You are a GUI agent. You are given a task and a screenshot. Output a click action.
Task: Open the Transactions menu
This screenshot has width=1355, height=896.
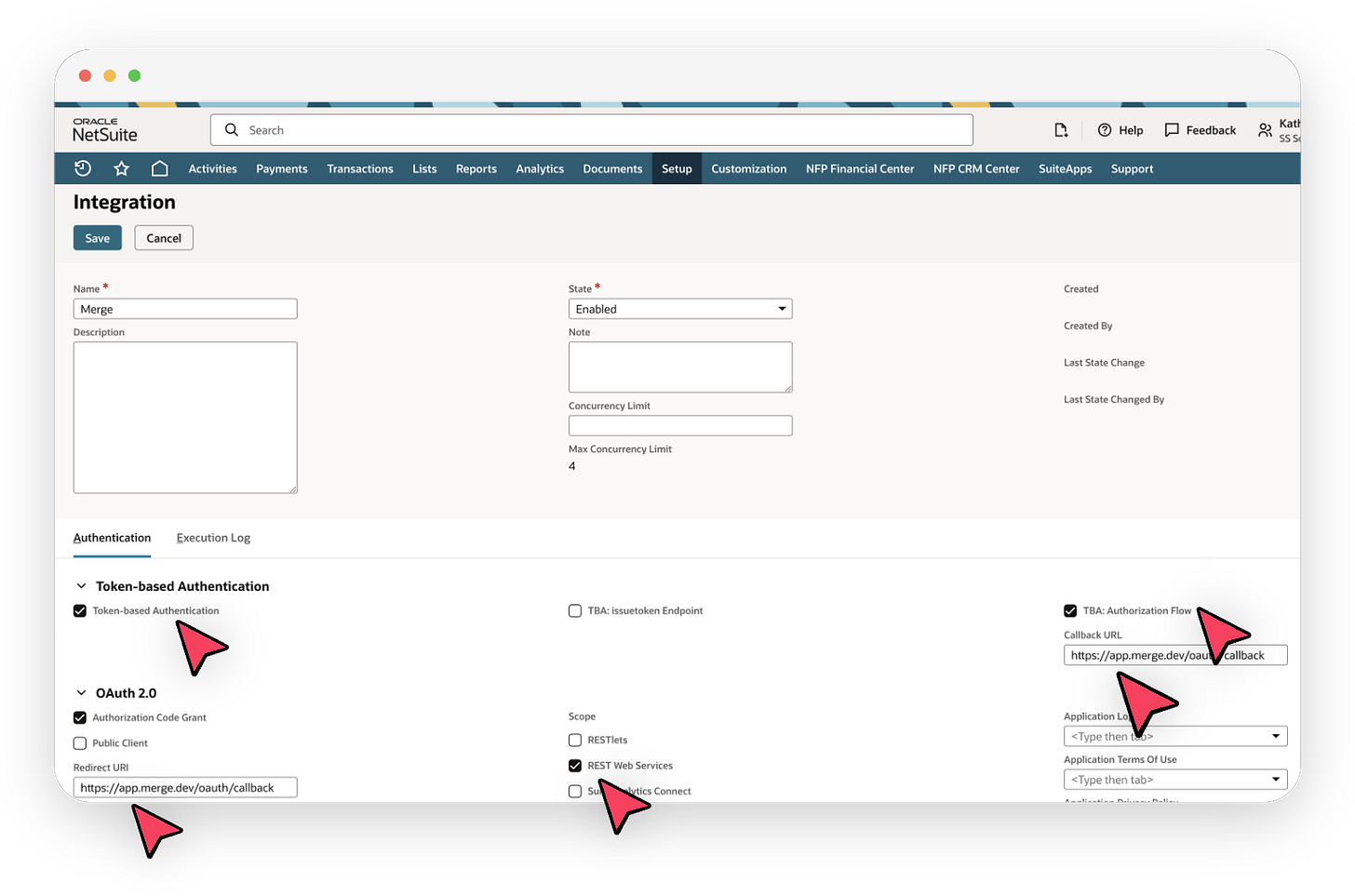360,168
